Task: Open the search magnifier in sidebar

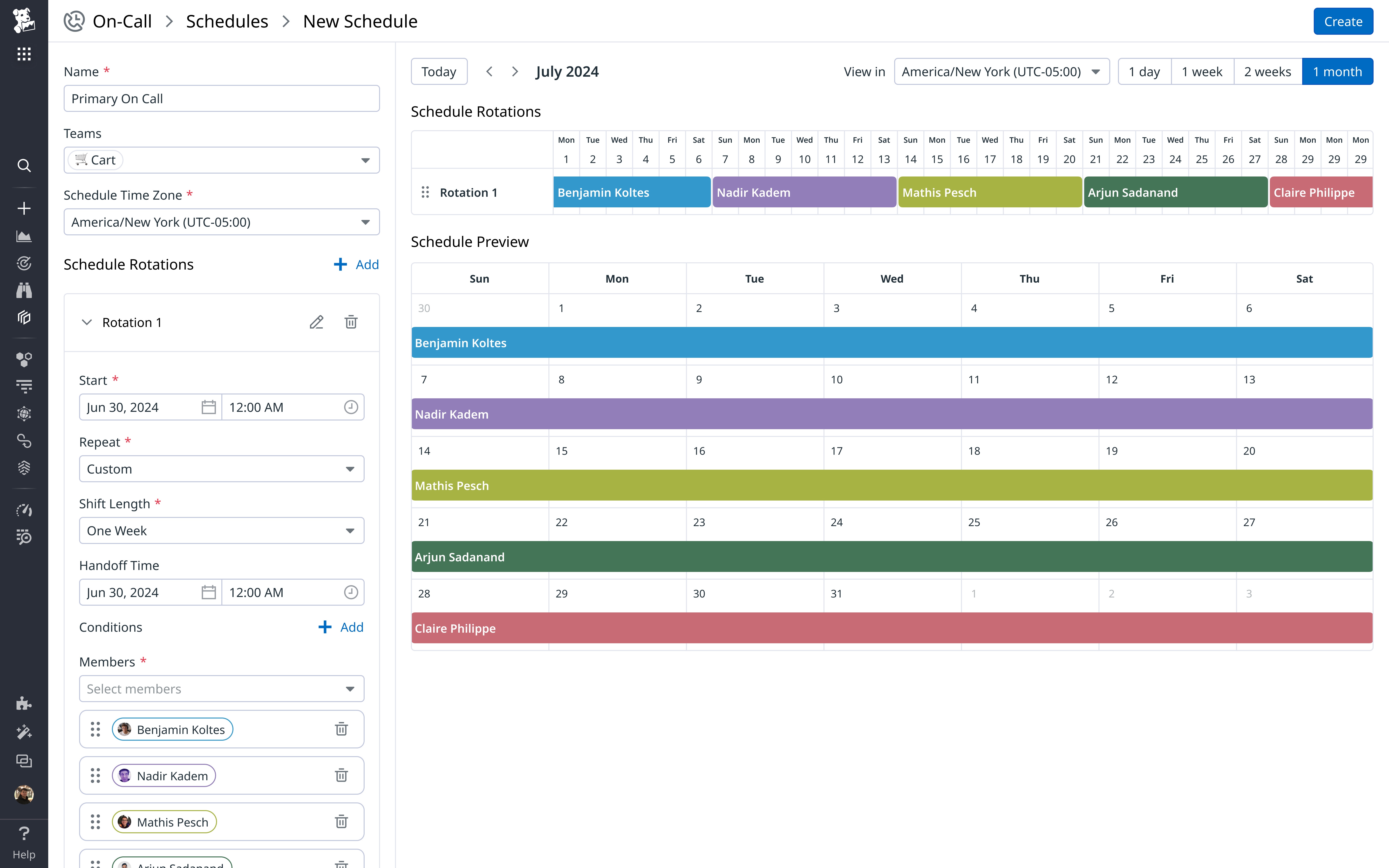Action: pyautogui.click(x=24, y=166)
